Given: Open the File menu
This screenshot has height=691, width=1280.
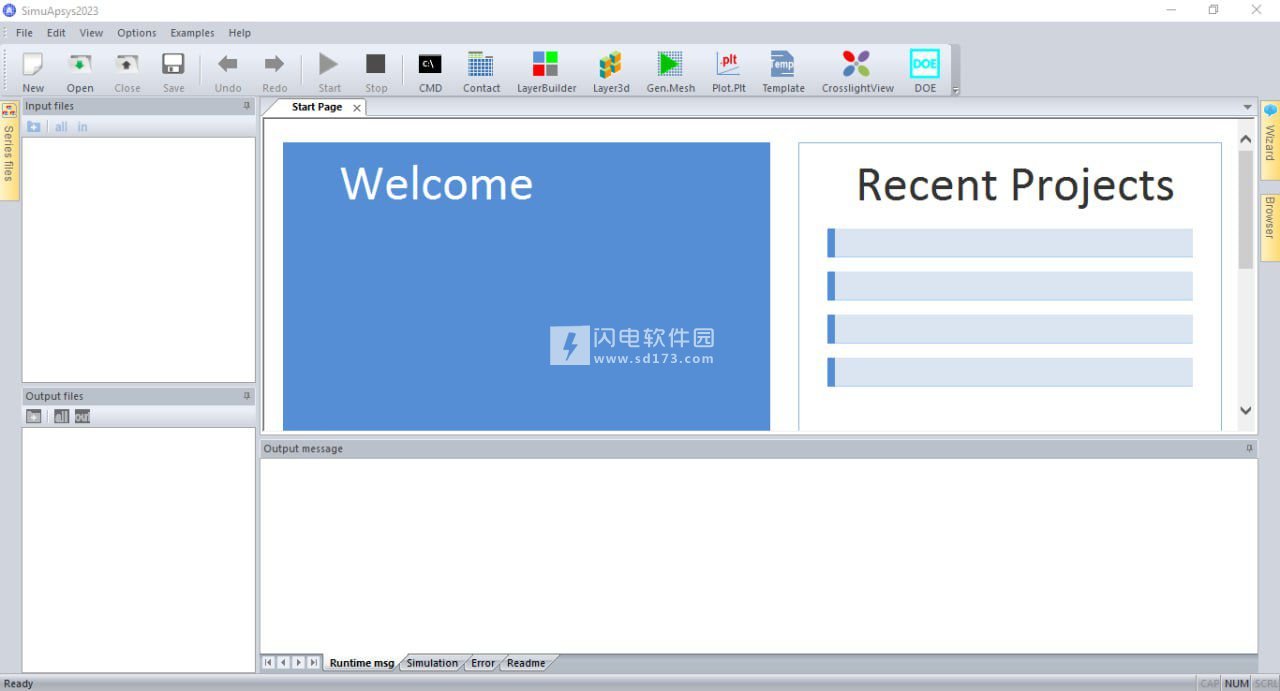Looking at the screenshot, I should [x=24, y=33].
